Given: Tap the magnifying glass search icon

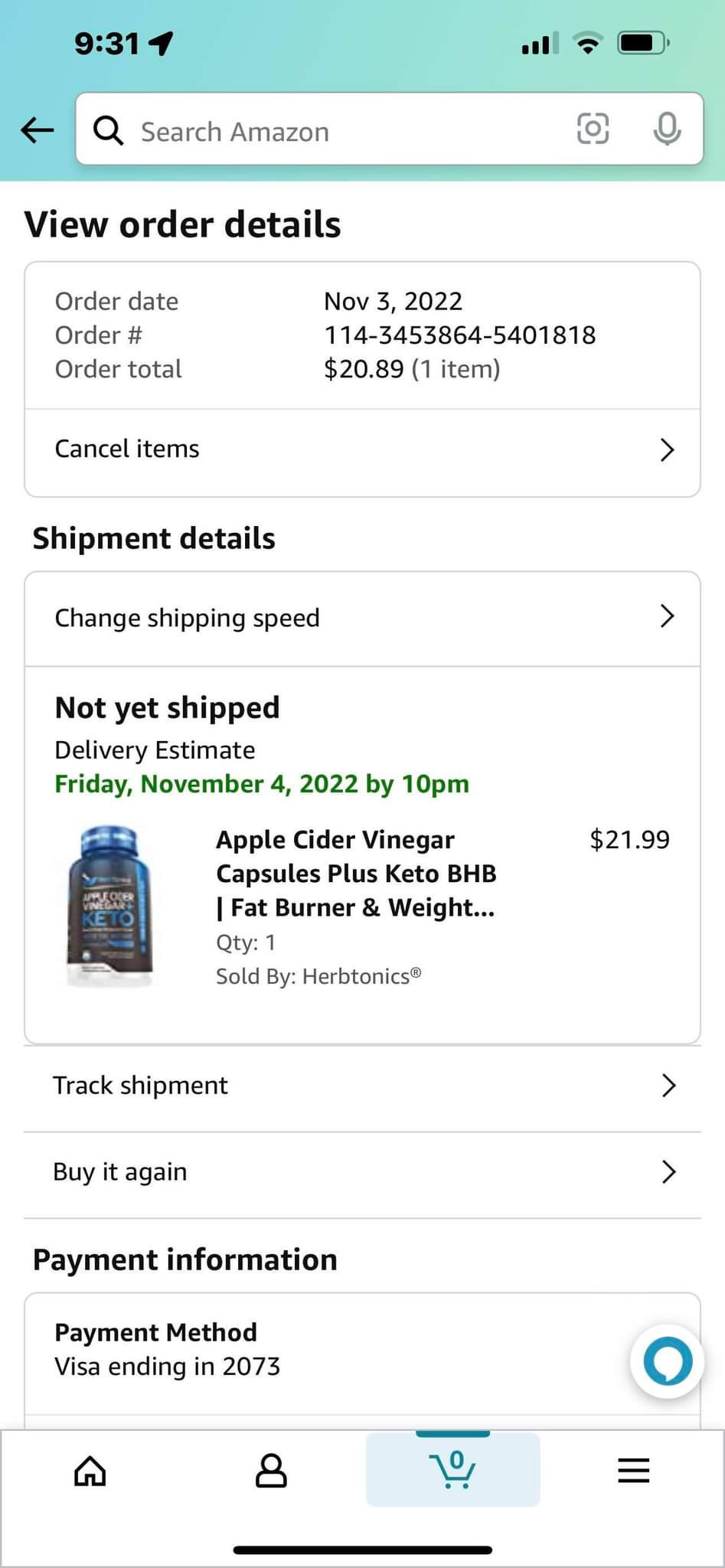Looking at the screenshot, I should coord(108,131).
